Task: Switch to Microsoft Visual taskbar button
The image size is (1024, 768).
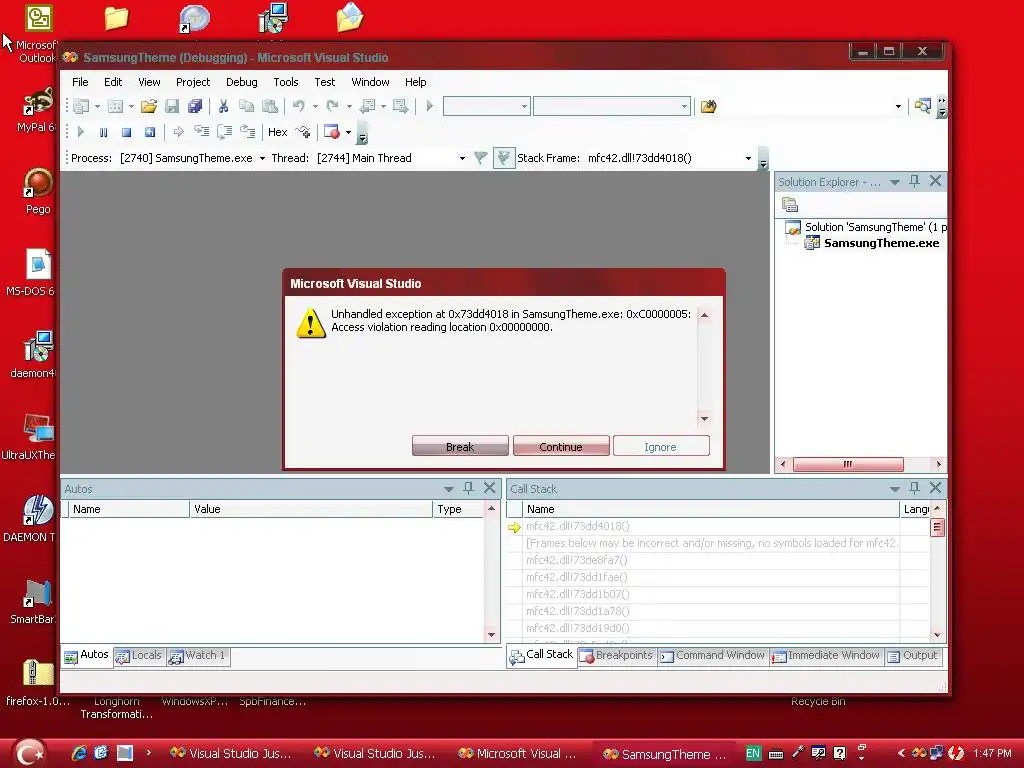Action: 517,754
